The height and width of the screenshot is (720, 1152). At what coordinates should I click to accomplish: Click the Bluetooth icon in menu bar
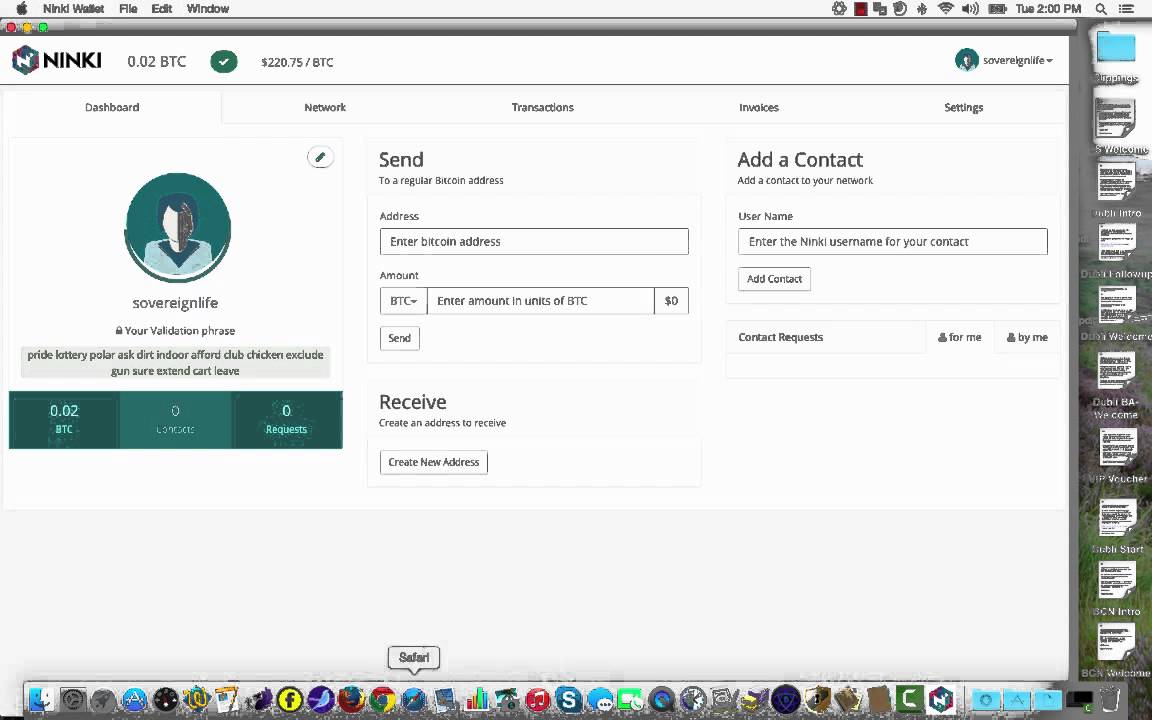click(922, 9)
